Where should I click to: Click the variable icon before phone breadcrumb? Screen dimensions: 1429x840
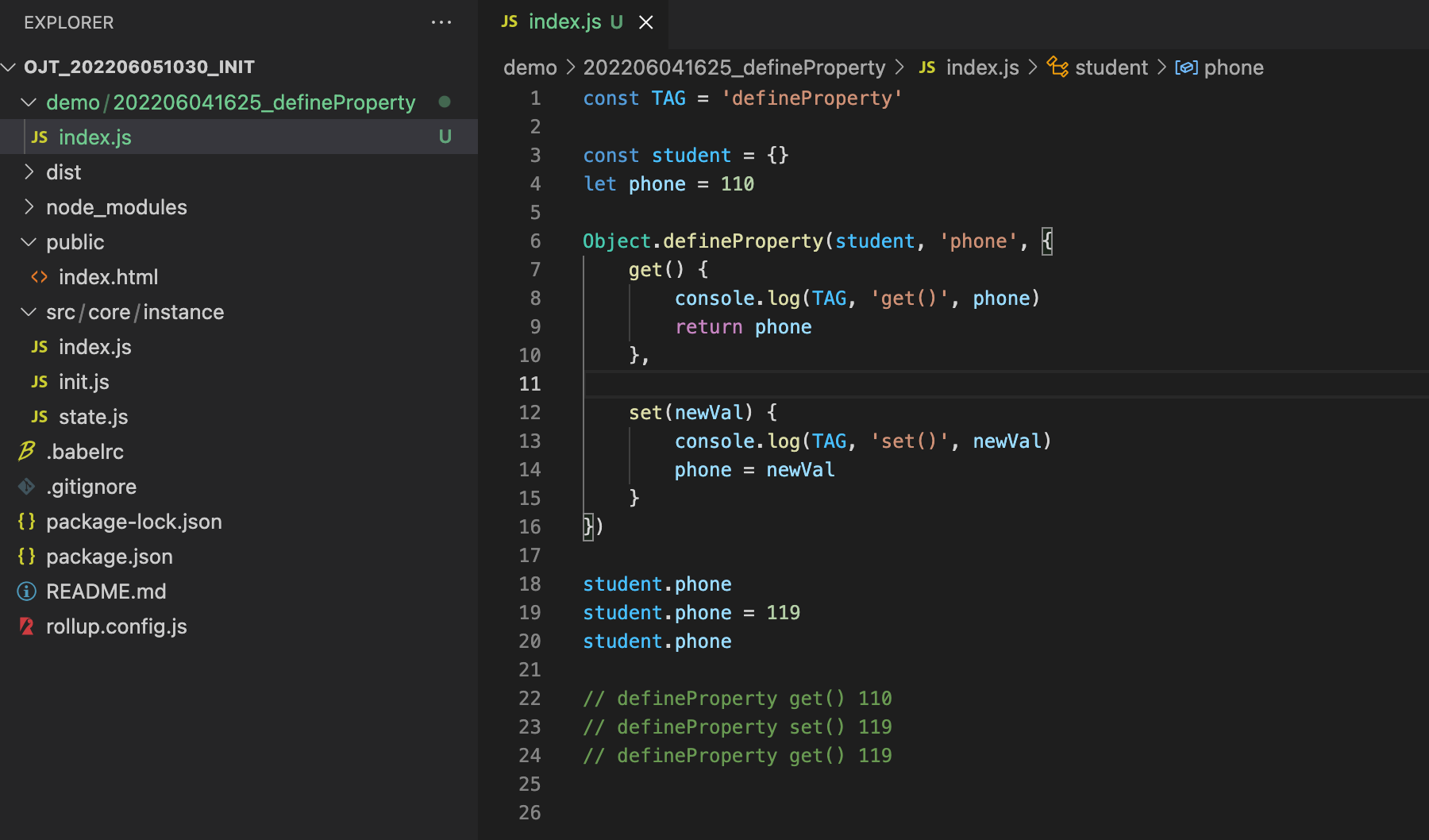[x=1186, y=67]
